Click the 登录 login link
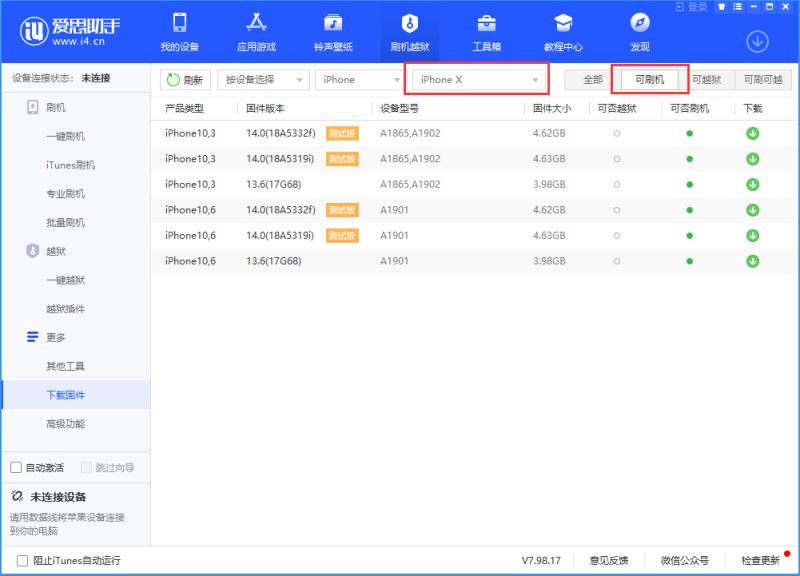Screen dimensions: 800x576 (691, 7)
